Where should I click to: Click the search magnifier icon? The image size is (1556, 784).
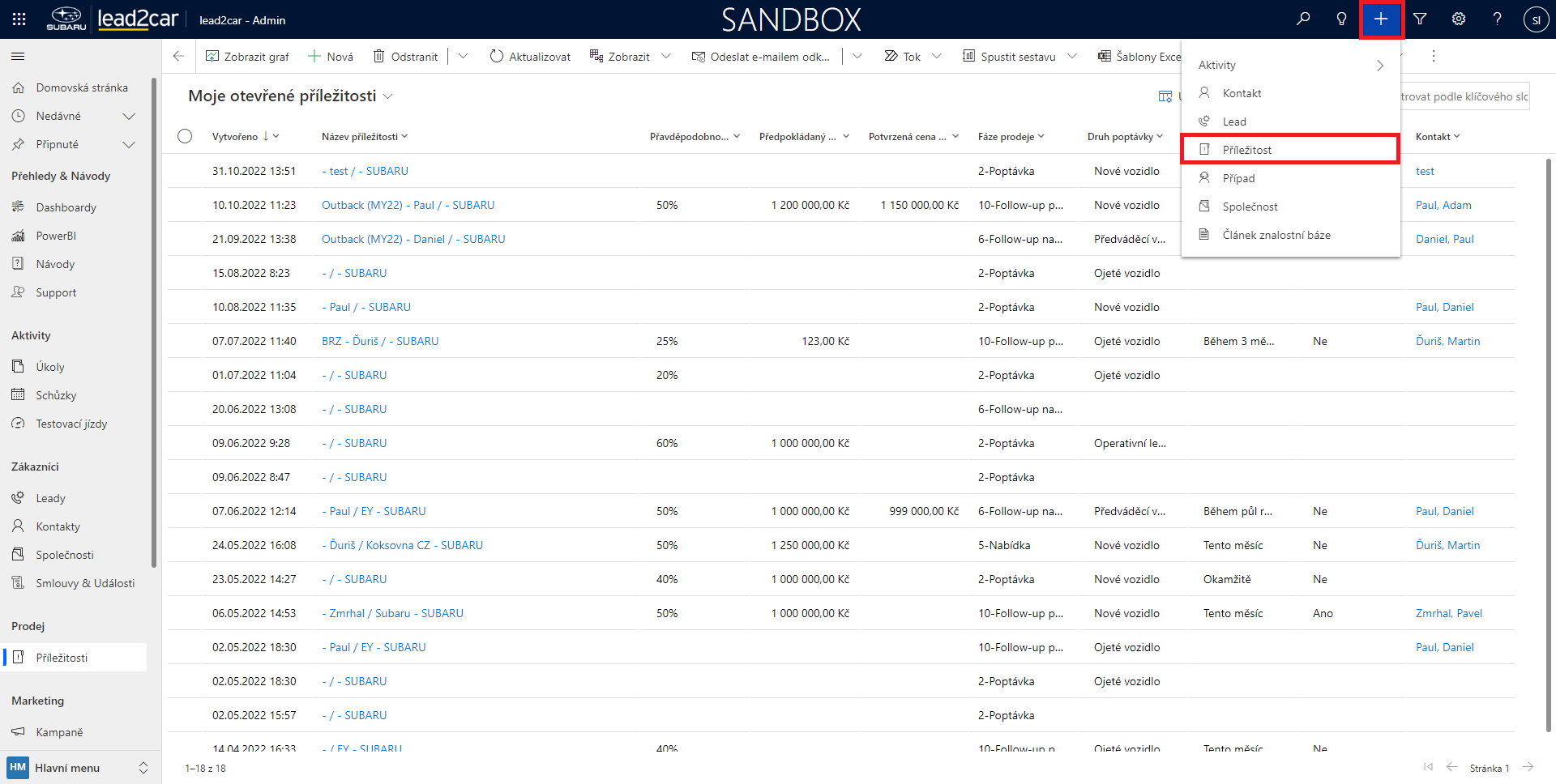pyautogui.click(x=1303, y=19)
